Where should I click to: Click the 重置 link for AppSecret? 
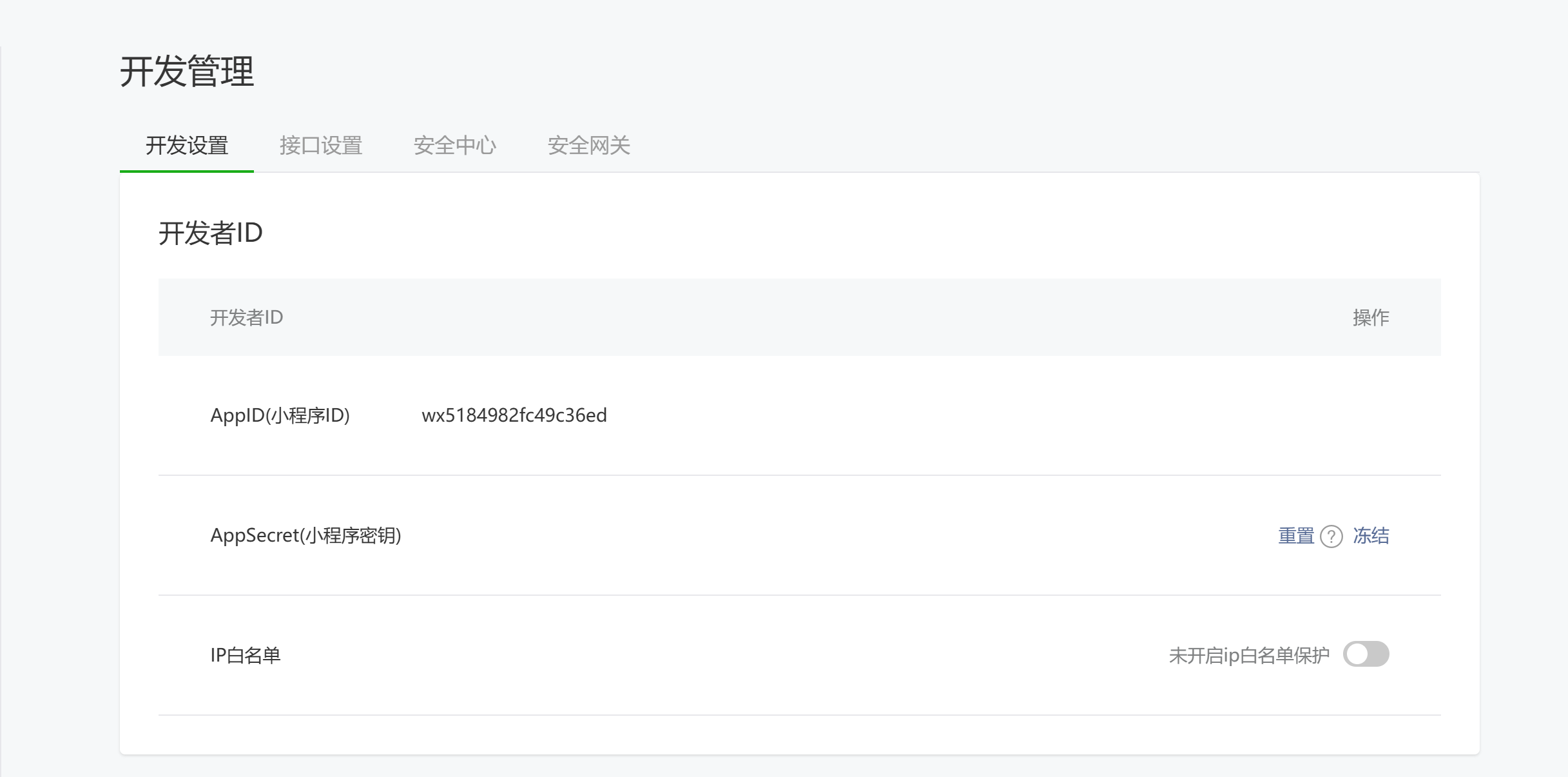click(x=1296, y=536)
